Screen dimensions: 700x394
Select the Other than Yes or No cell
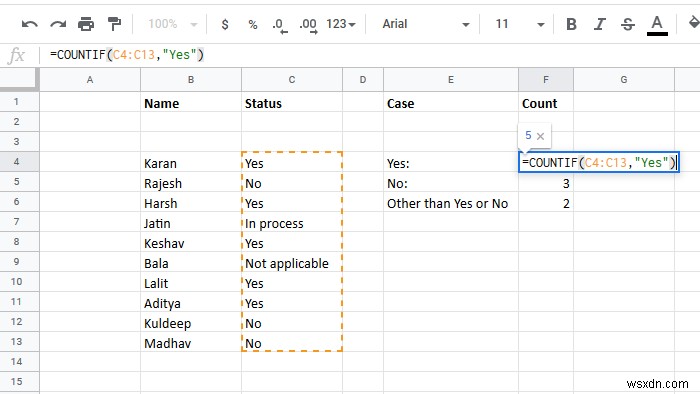[x=451, y=202]
